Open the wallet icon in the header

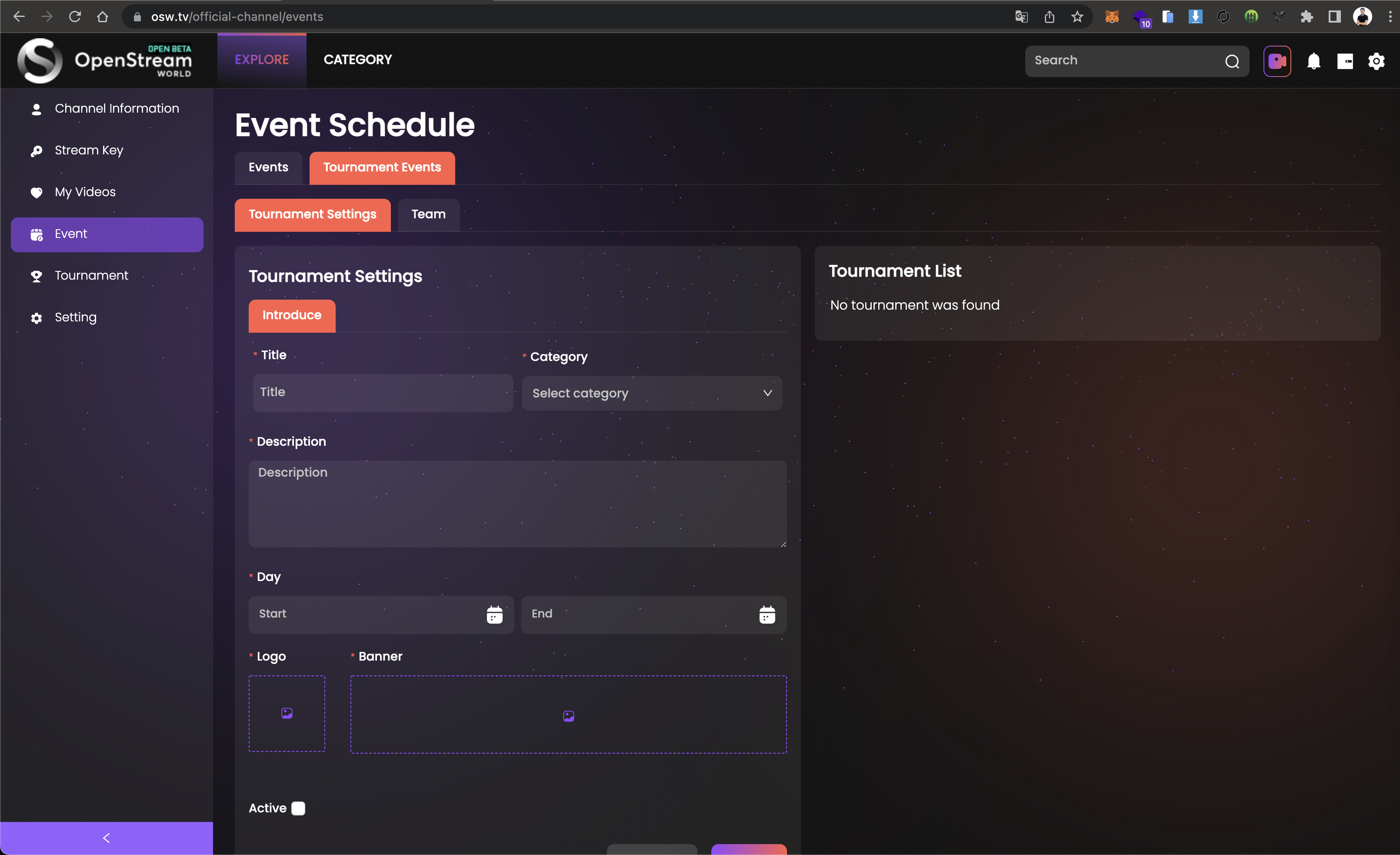tap(1345, 61)
